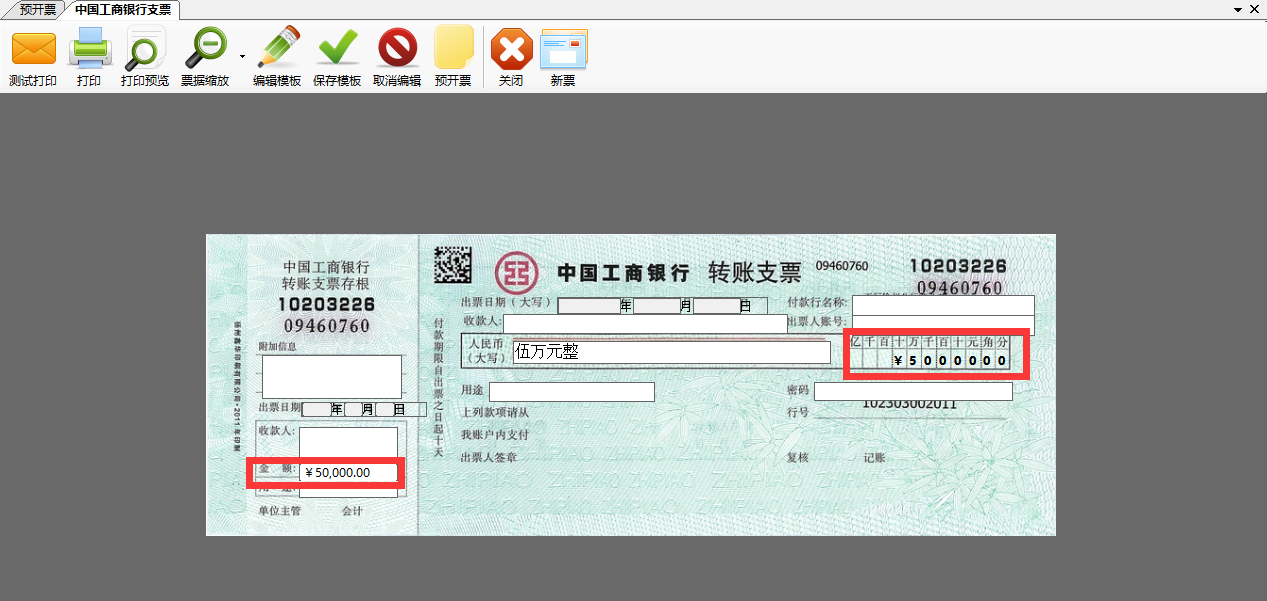
Task: Click the 会计 label on stub
Action: (352, 510)
